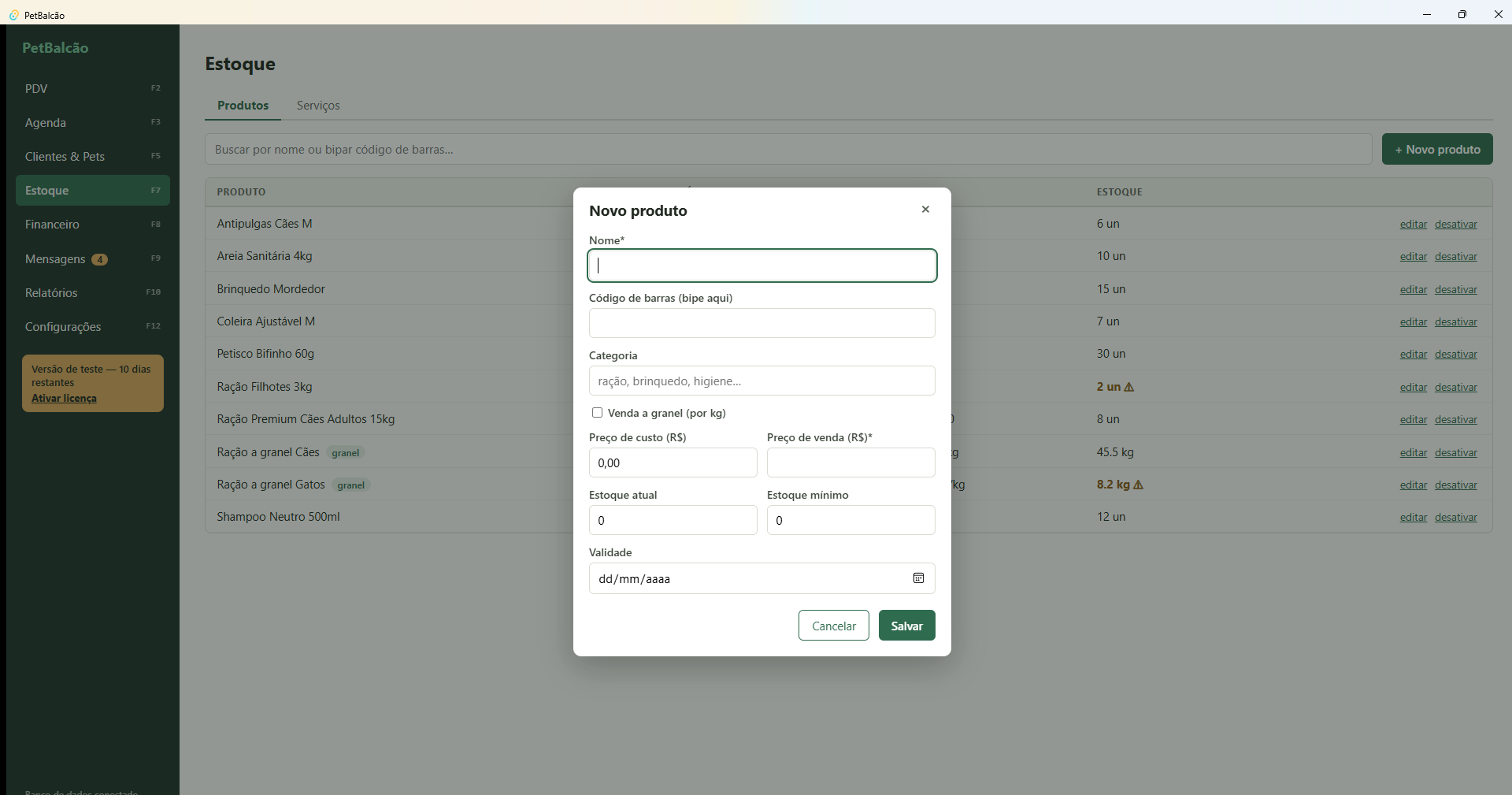Edit the Petisco Bifinho 60g product

1414,354
